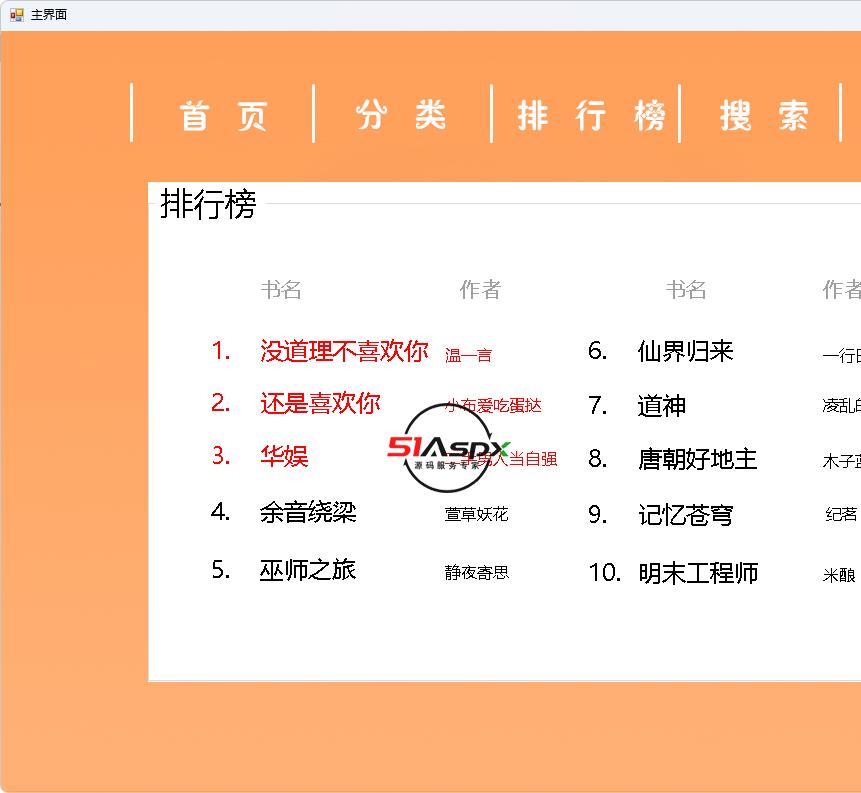Open the book 唐朝好地主
The width and height of the screenshot is (861, 793).
(x=697, y=460)
